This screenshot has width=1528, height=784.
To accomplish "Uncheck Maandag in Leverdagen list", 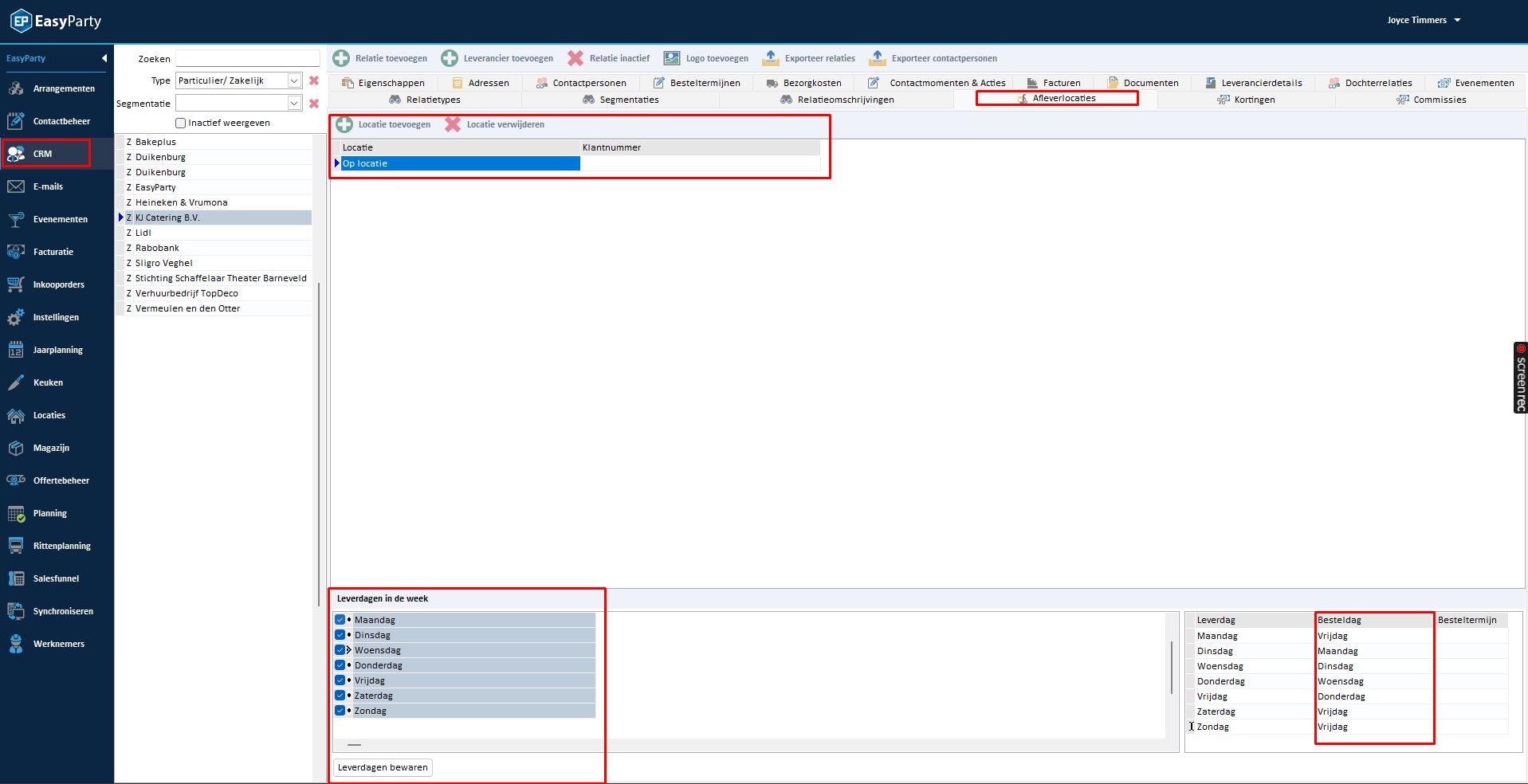I will point(340,620).
